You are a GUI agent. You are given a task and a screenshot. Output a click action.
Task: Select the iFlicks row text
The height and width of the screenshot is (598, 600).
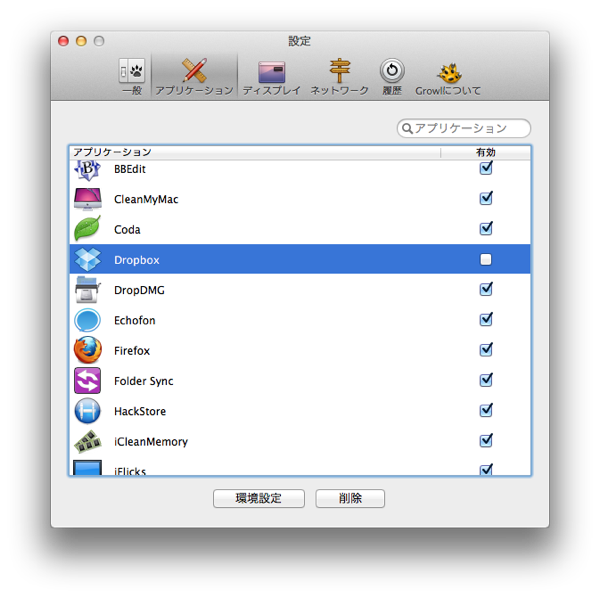[130, 471]
